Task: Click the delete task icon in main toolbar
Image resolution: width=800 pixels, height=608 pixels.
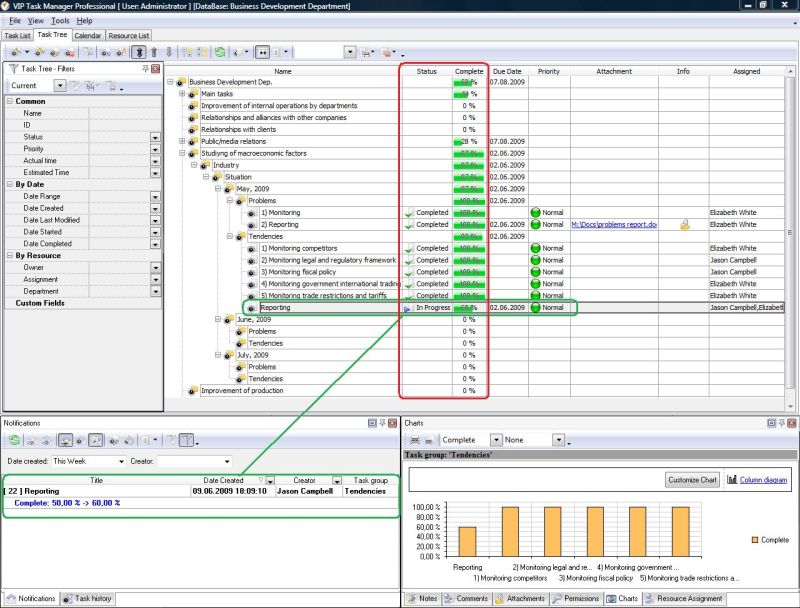Action: [x=70, y=52]
